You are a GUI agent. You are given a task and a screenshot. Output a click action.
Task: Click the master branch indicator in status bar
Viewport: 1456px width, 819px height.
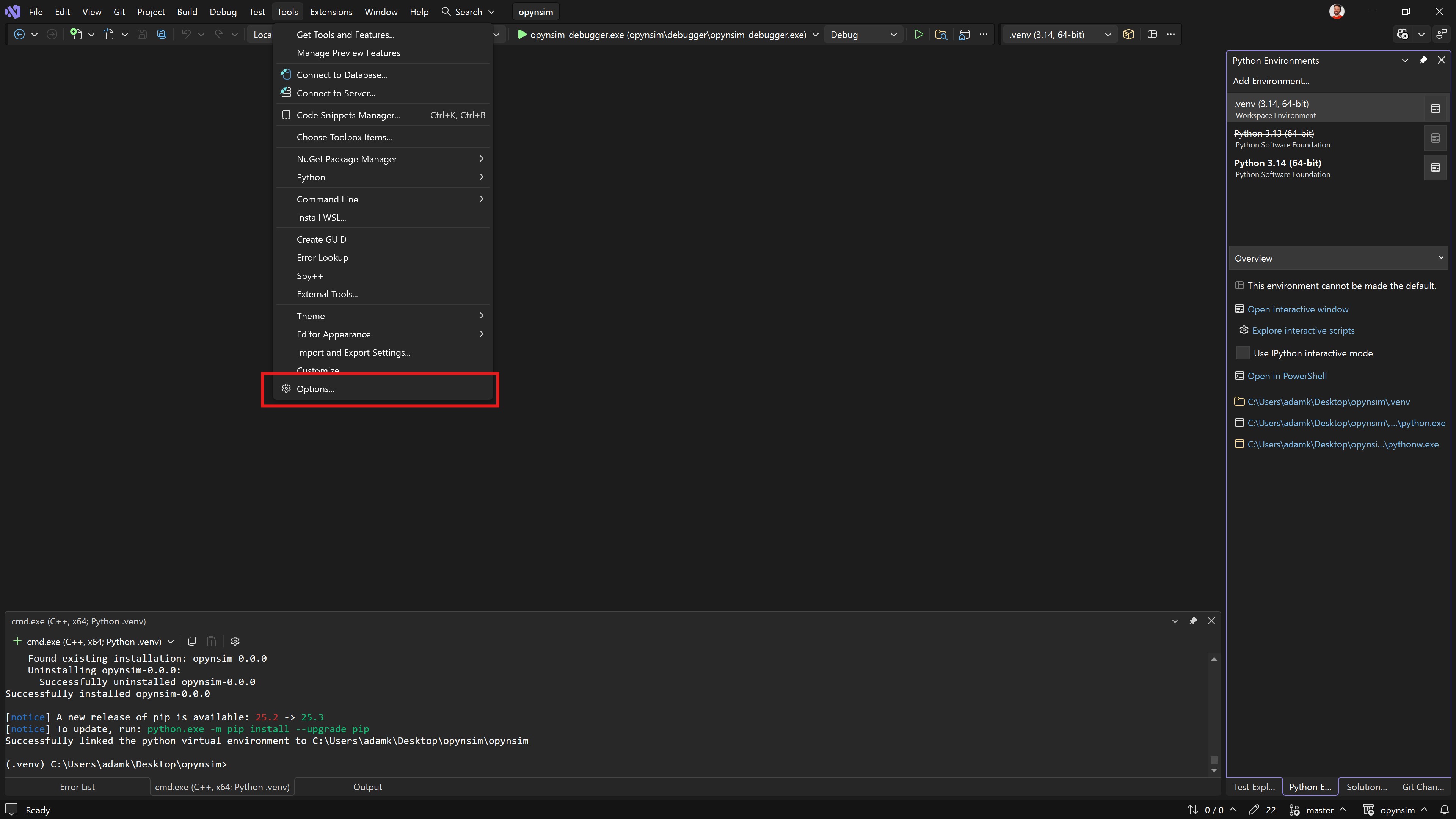pos(1319,810)
